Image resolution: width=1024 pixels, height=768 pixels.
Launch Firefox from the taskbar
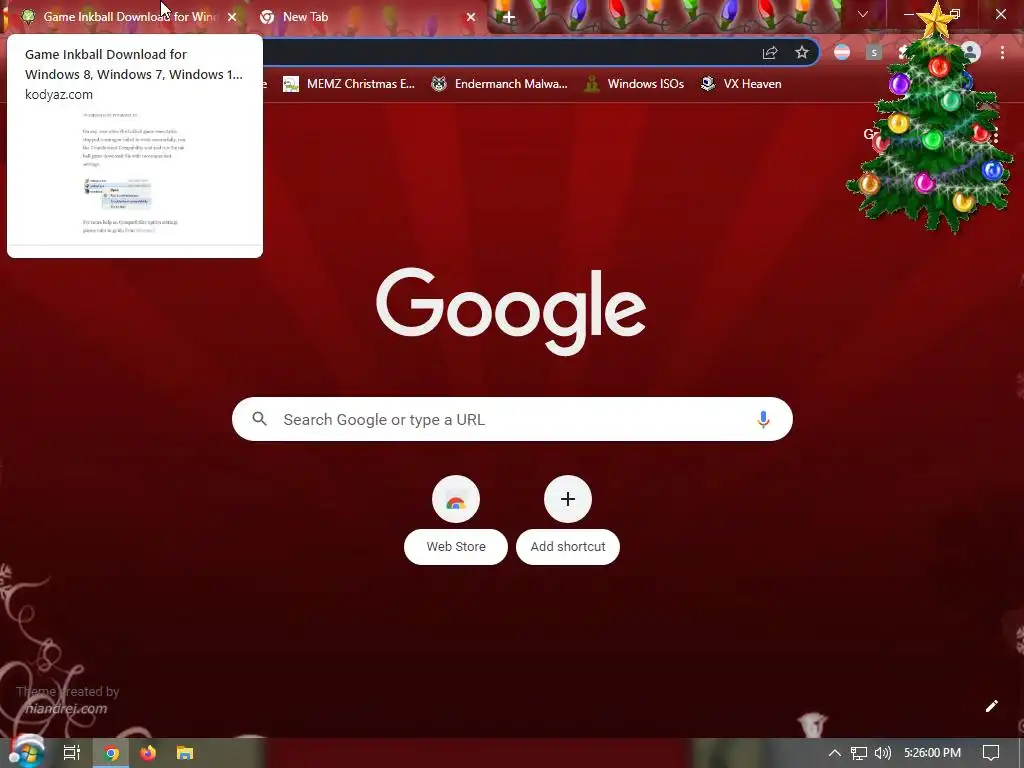tap(148, 753)
